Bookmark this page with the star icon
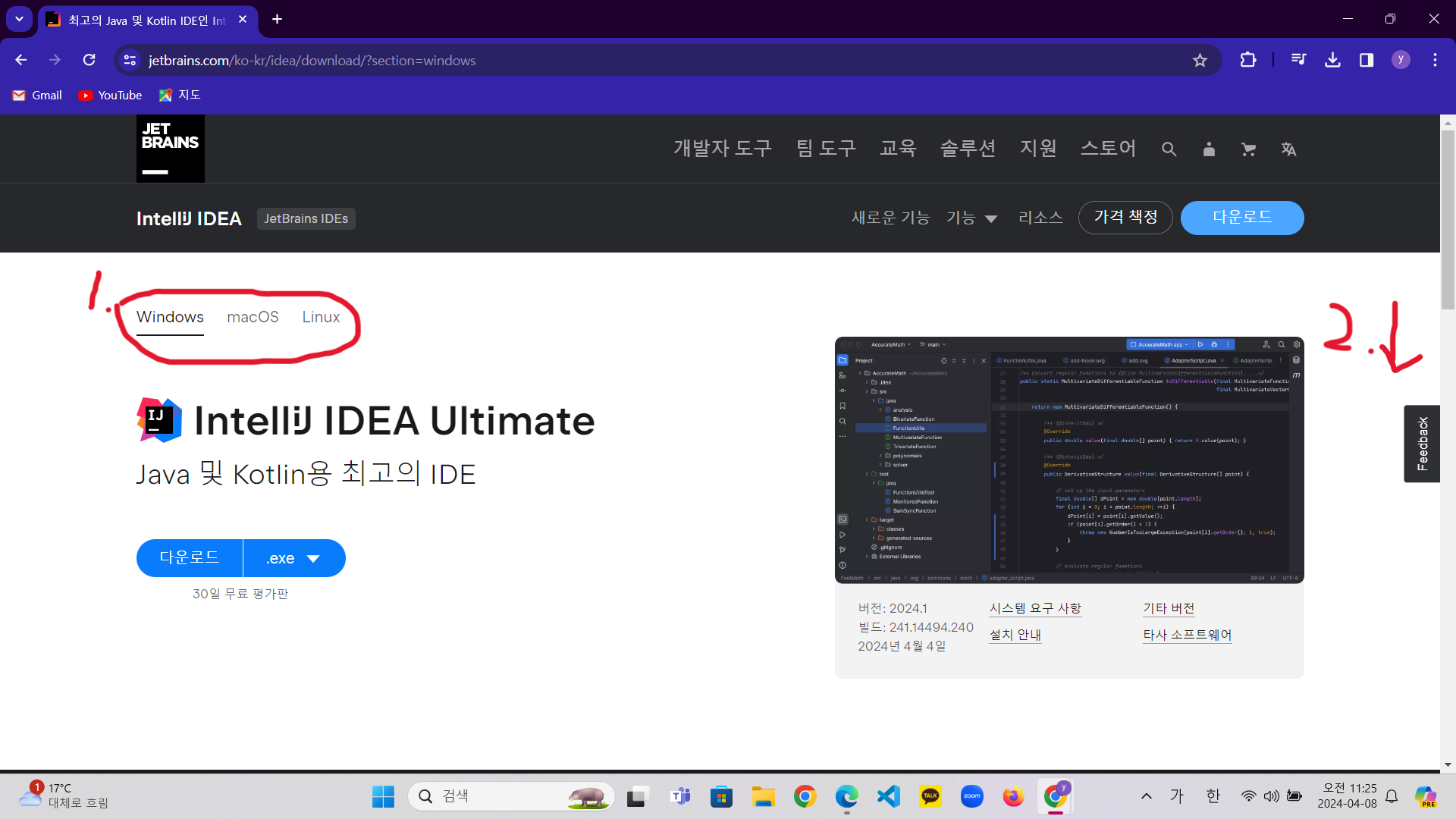 1200,60
